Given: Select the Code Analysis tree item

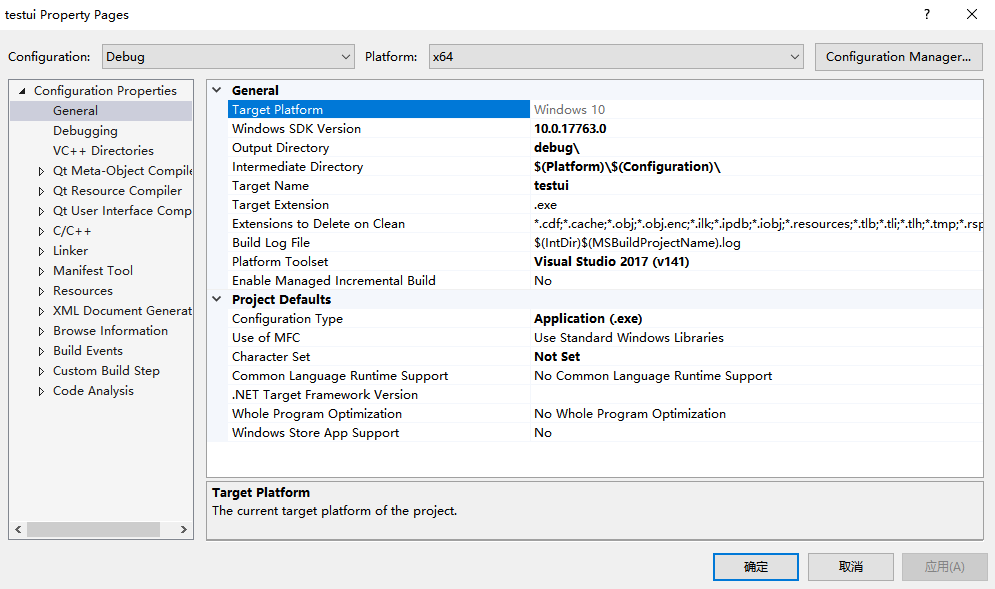Looking at the screenshot, I should tap(93, 390).
